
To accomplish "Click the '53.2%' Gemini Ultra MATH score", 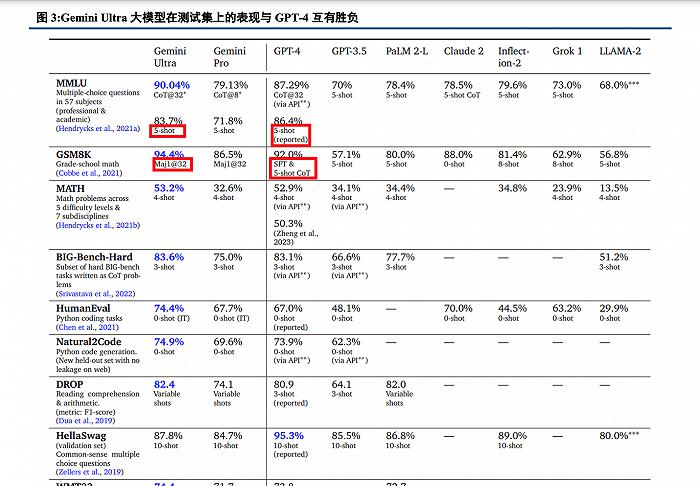I will (169, 188).
